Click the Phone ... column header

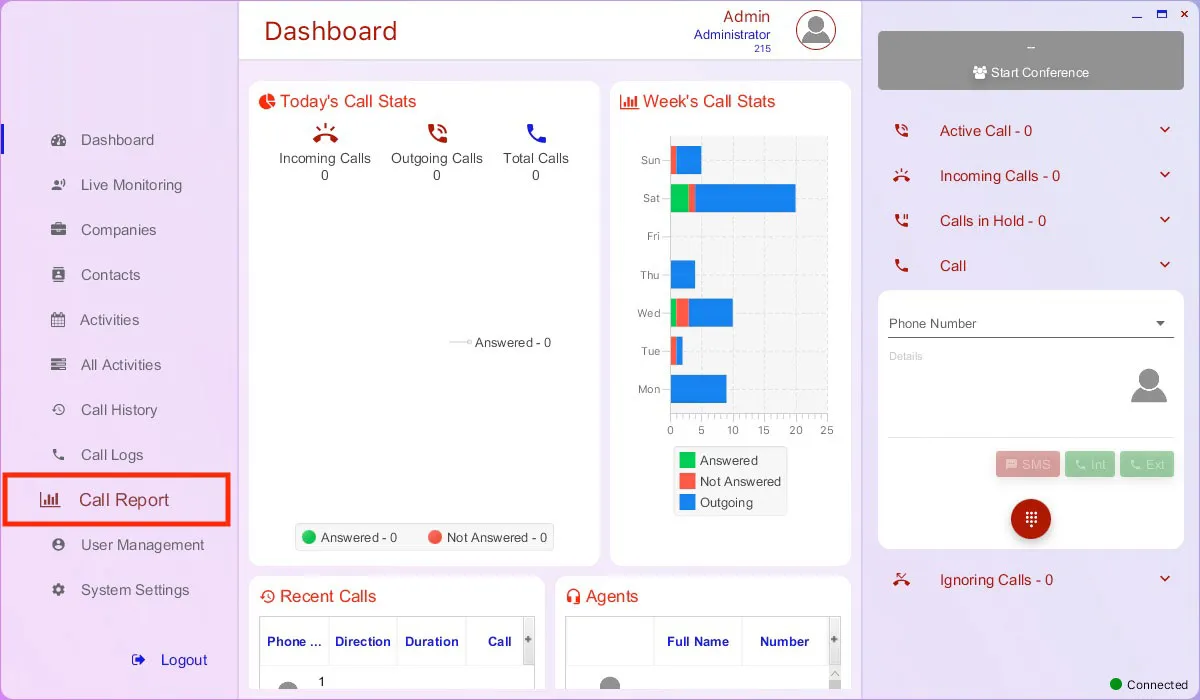point(294,642)
